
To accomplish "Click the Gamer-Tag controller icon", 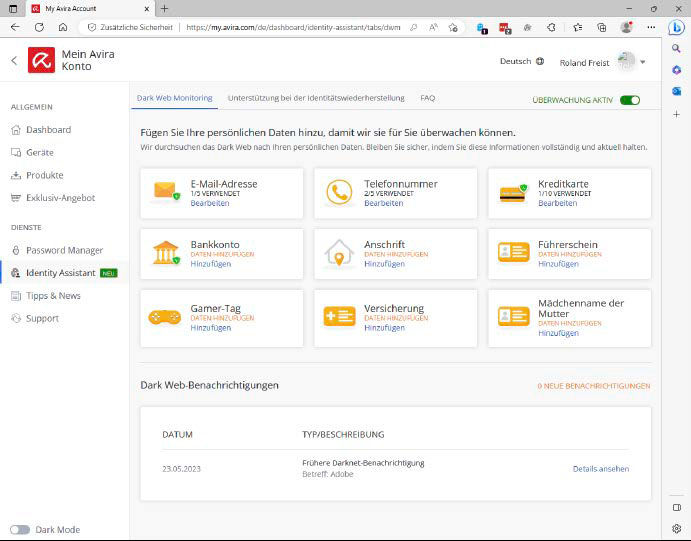I will click(x=164, y=317).
